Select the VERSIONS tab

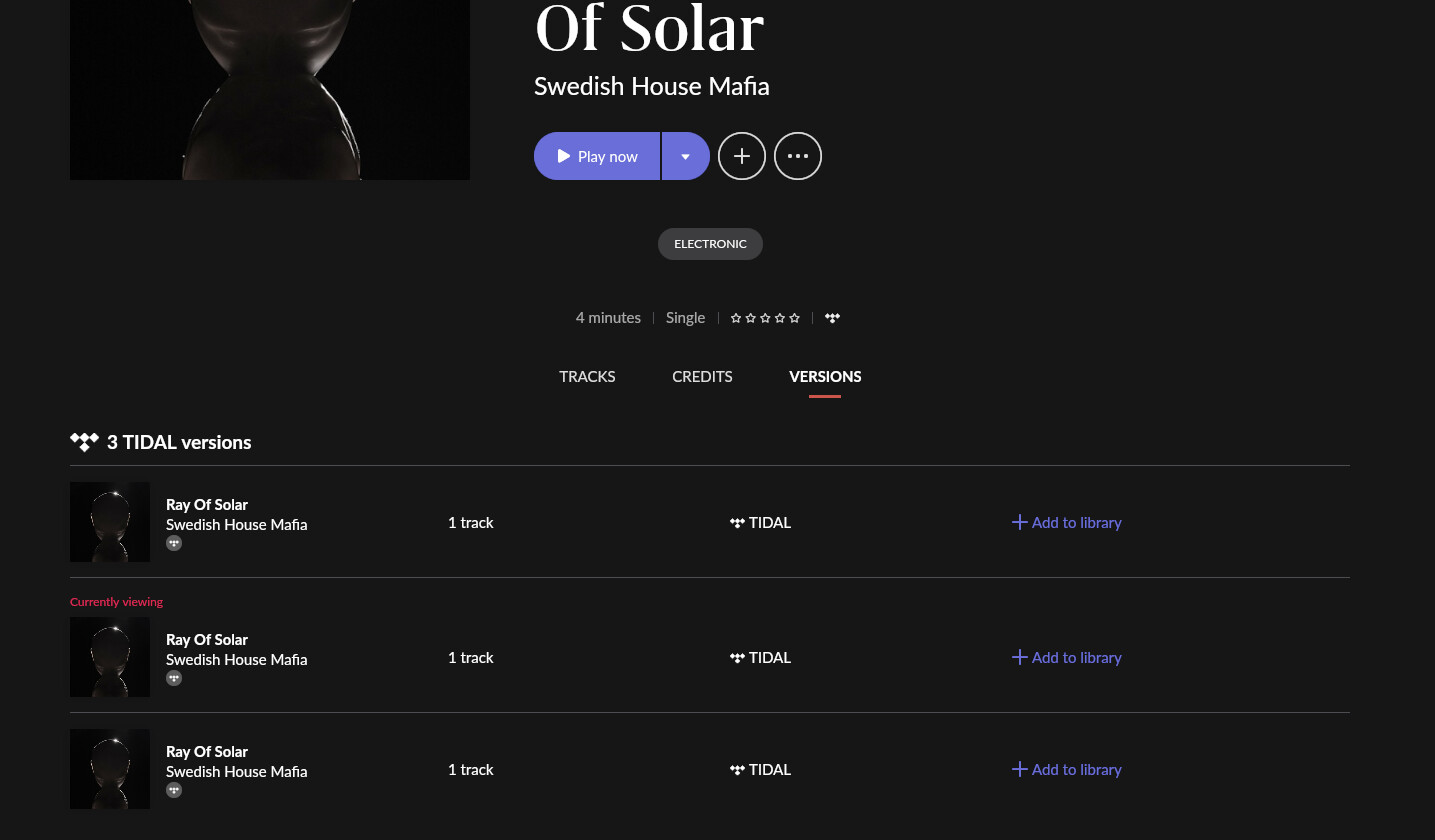click(825, 377)
